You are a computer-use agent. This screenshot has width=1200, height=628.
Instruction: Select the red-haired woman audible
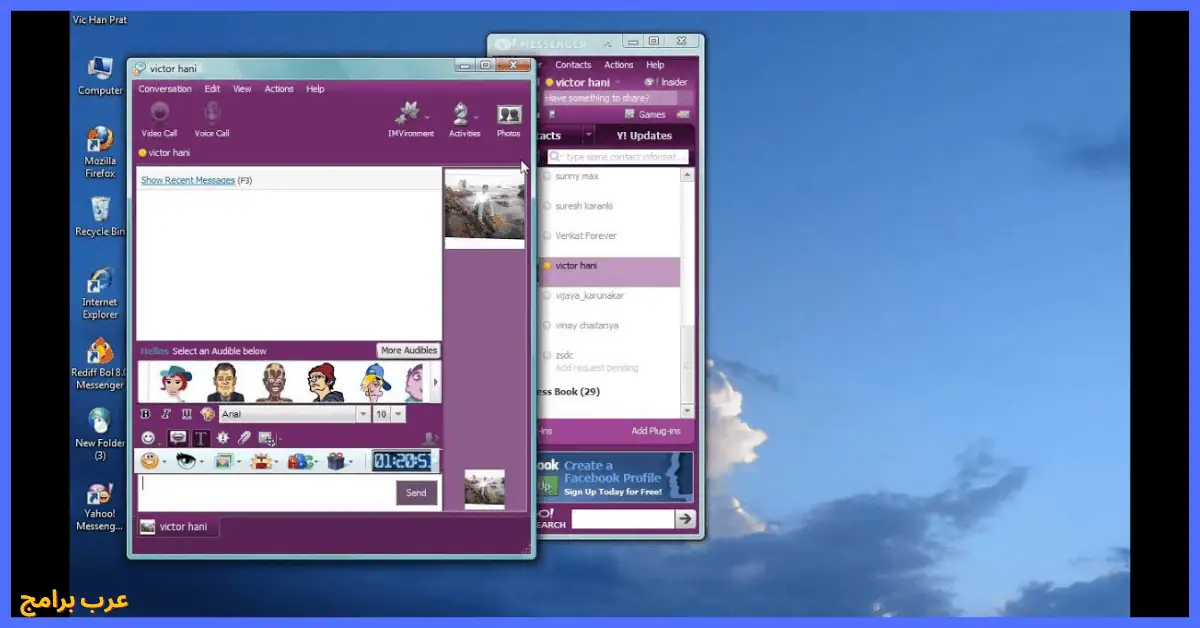click(175, 382)
